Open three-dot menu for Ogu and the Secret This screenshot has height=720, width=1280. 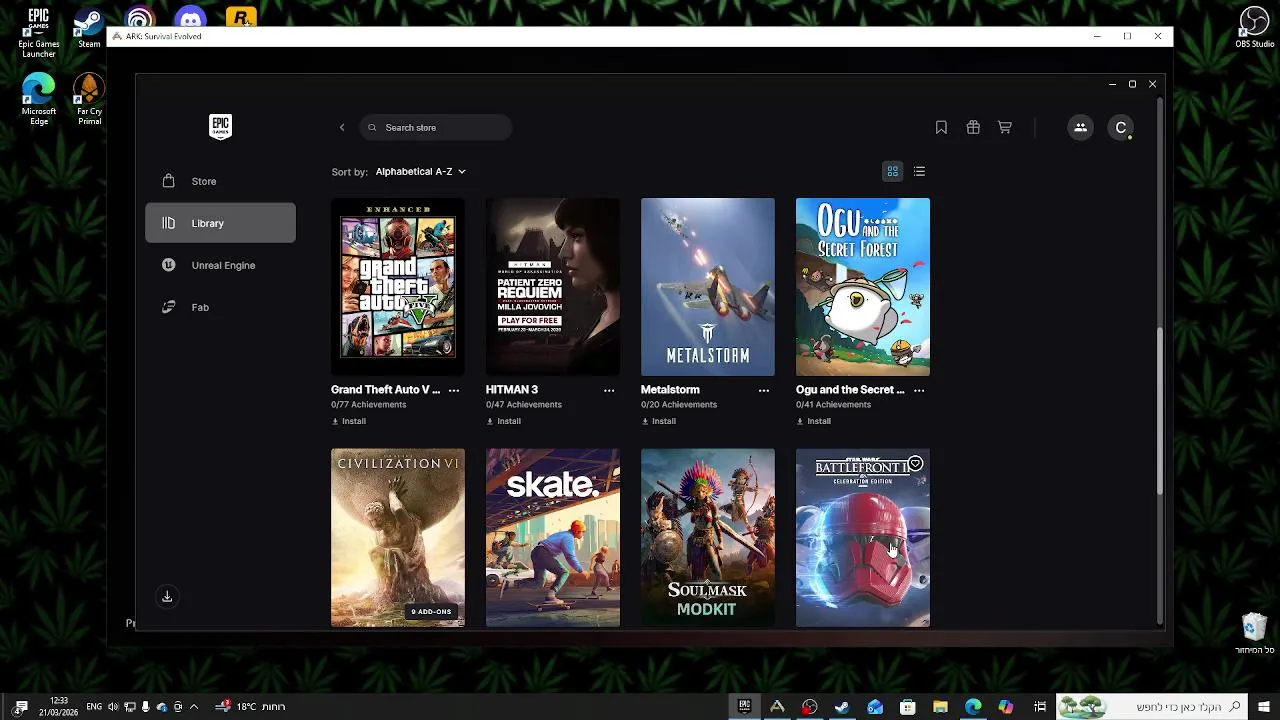[919, 390]
